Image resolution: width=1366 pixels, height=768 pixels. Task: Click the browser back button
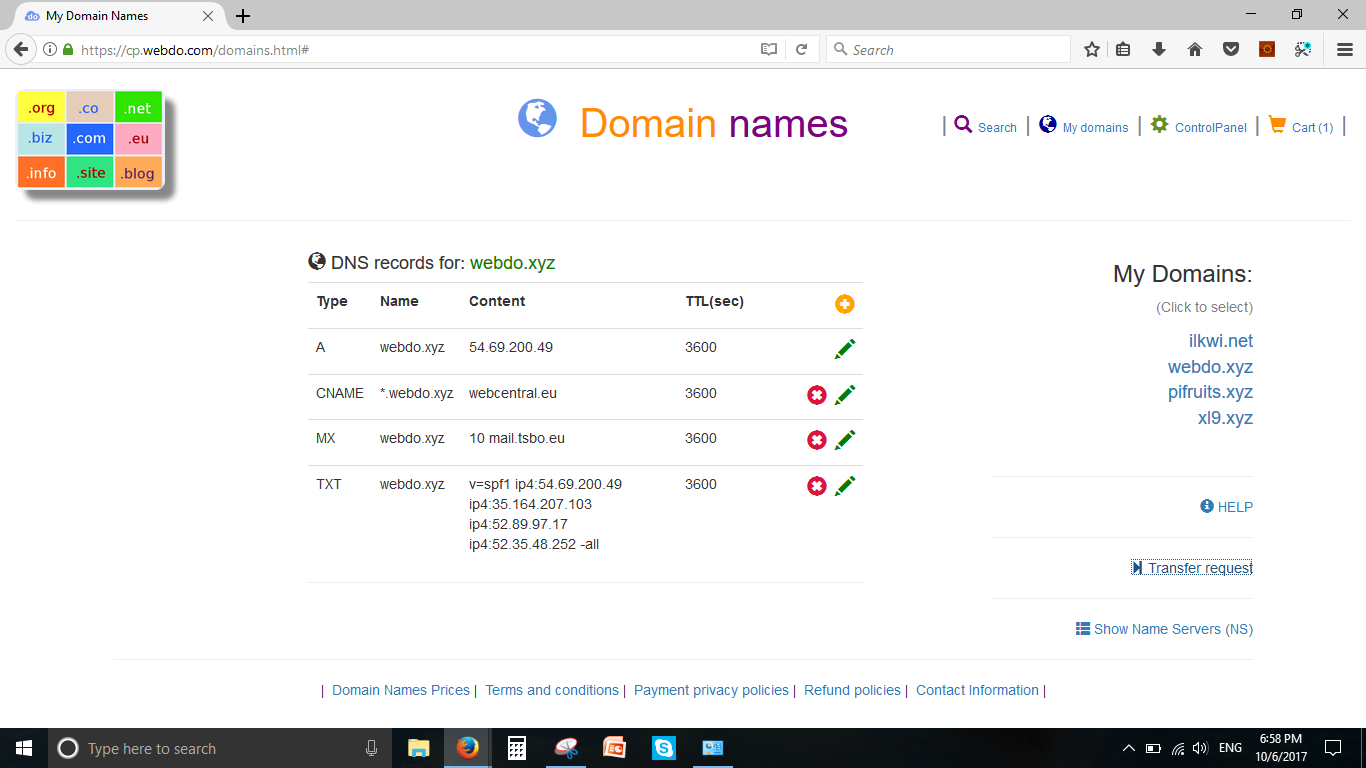click(x=19, y=49)
